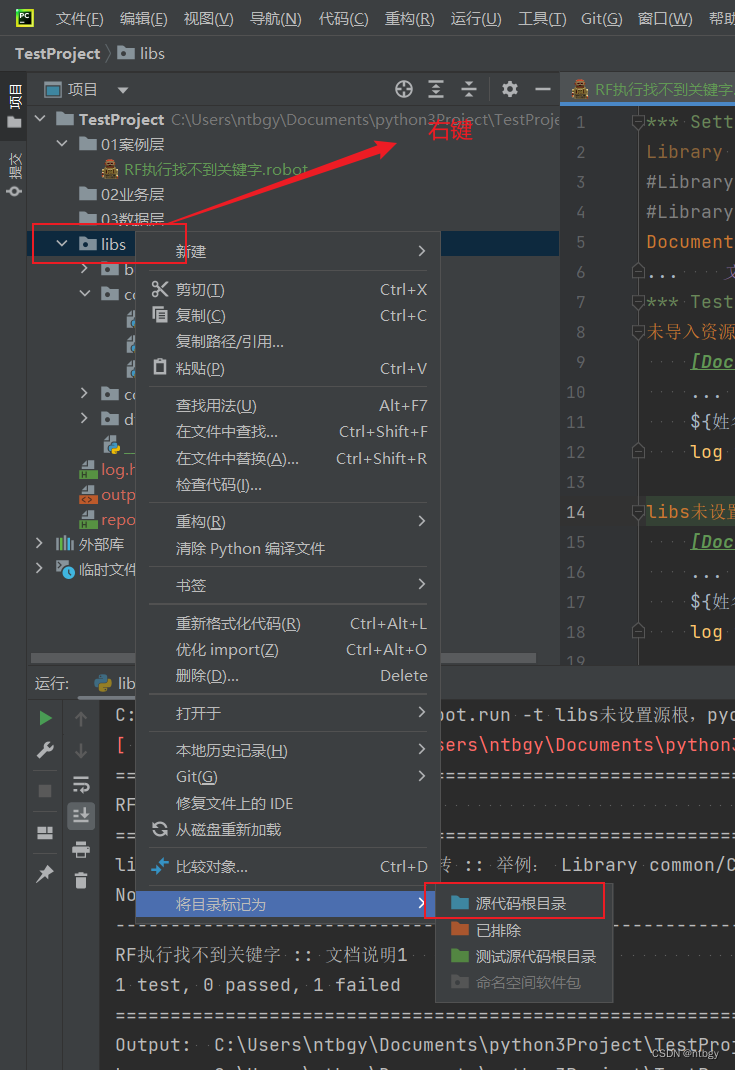Select the RF执行找不到关键字.robot file in tree
This screenshot has height=1070, width=735.
215,169
